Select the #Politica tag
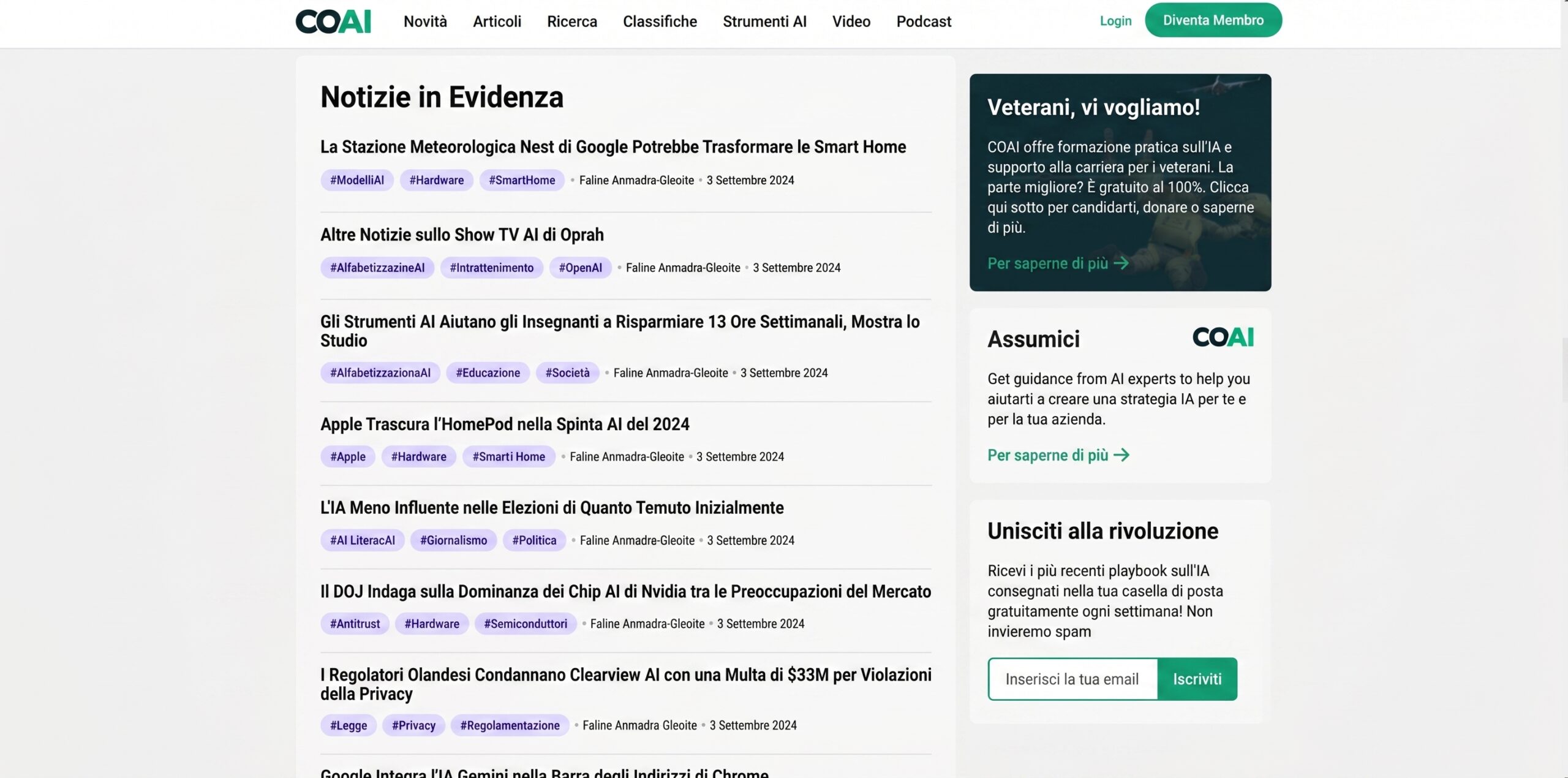This screenshot has width=1568, height=778. 534,540
